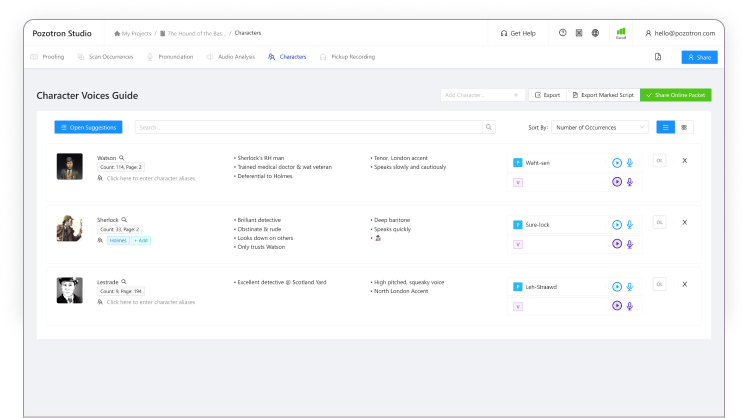This screenshot has height=418, width=748.
Task: Click Pozotron Studio logo text
Action: [x=62, y=33]
